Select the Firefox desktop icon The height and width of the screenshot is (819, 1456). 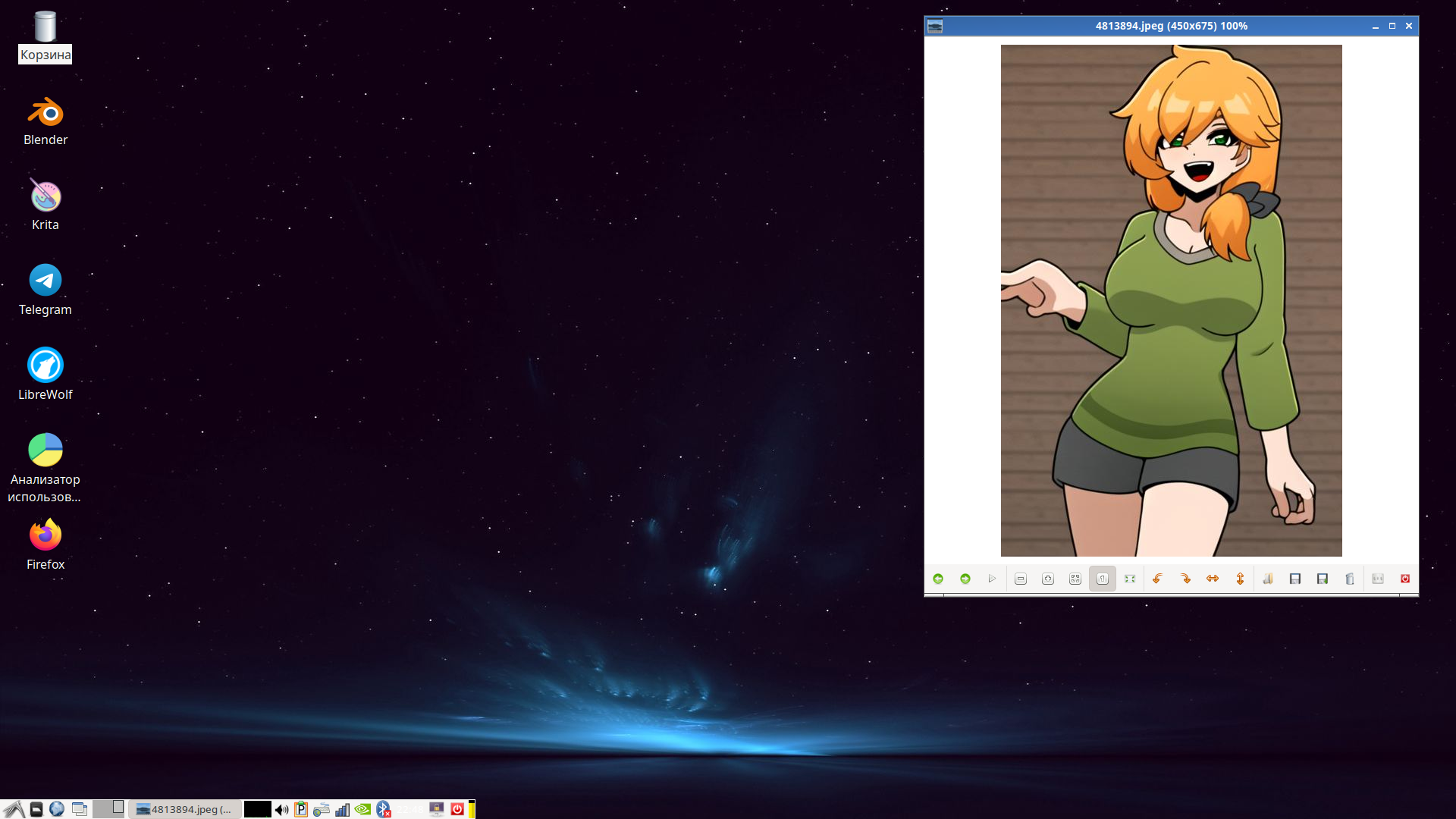45,545
